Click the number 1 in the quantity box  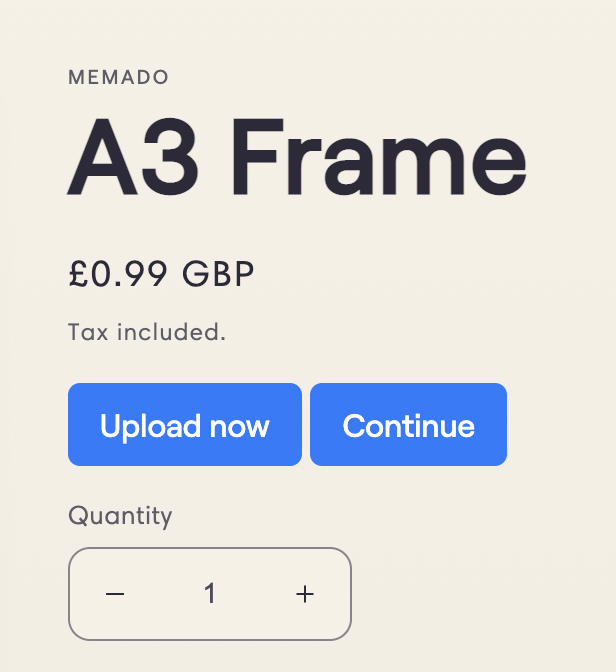pos(210,594)
